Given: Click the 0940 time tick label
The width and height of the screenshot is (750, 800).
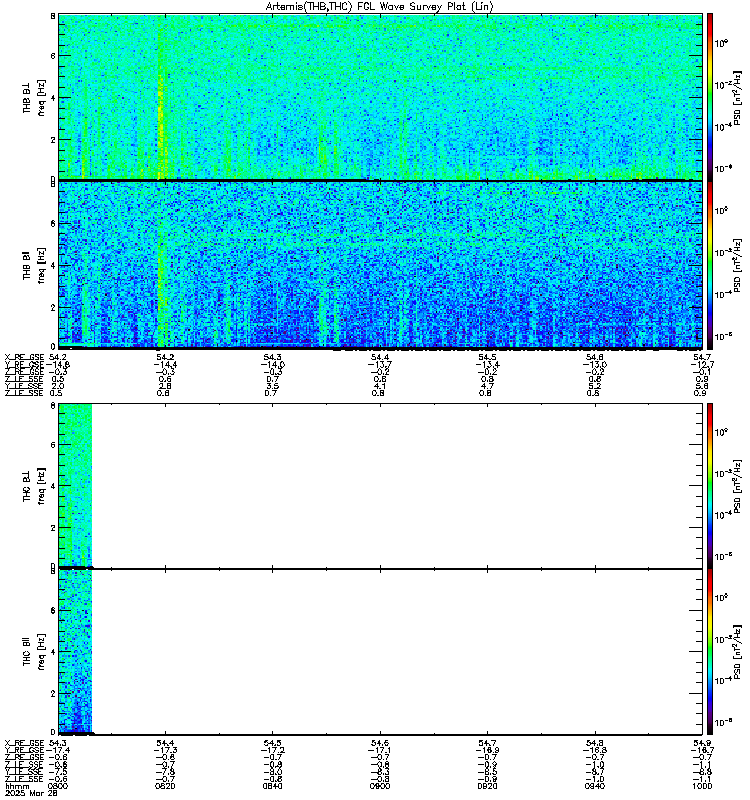Looking at the screenshot, I should click(595, 786).
